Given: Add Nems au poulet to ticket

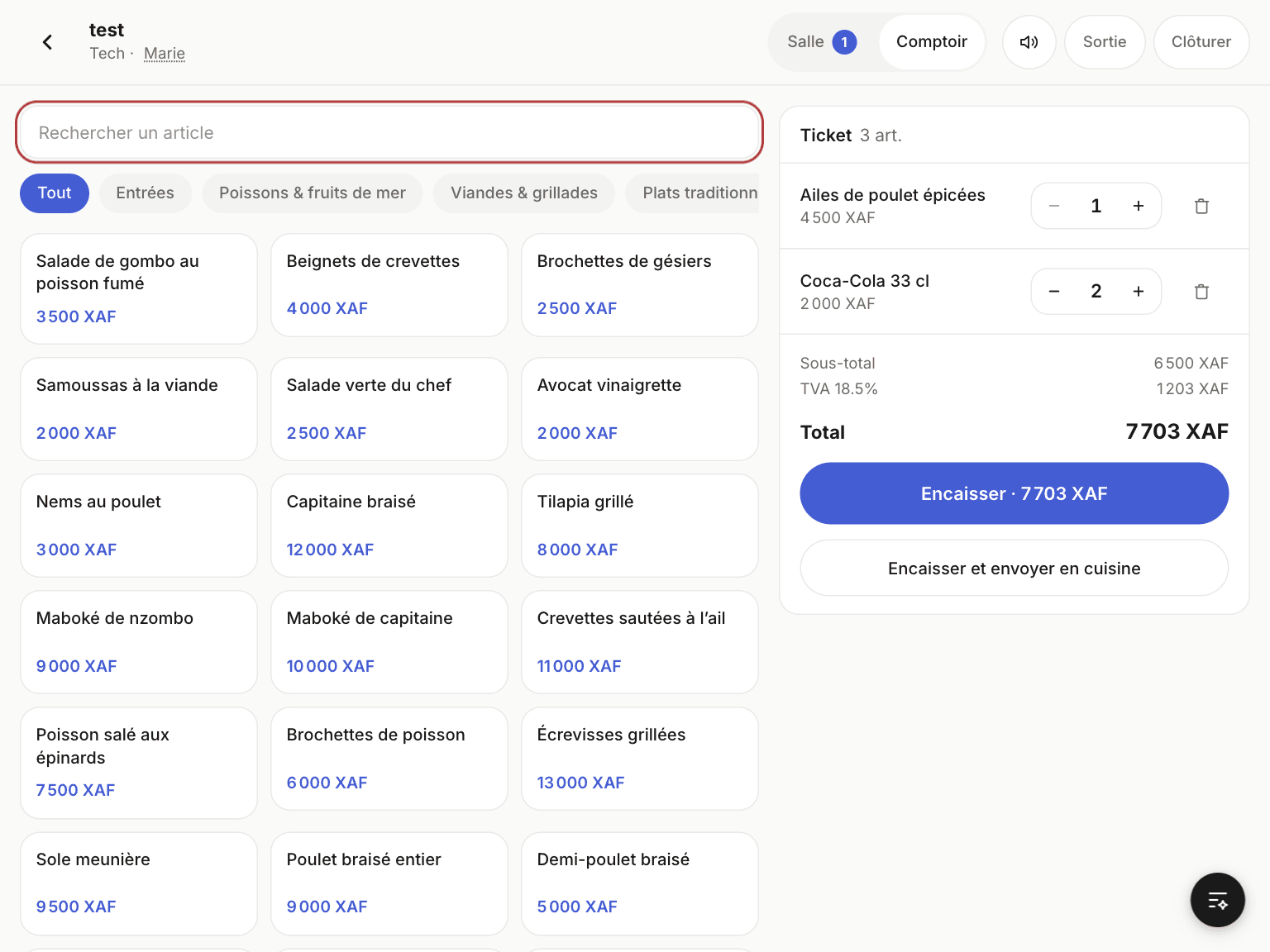Looking at the screenshot, I should pos(139,526).
